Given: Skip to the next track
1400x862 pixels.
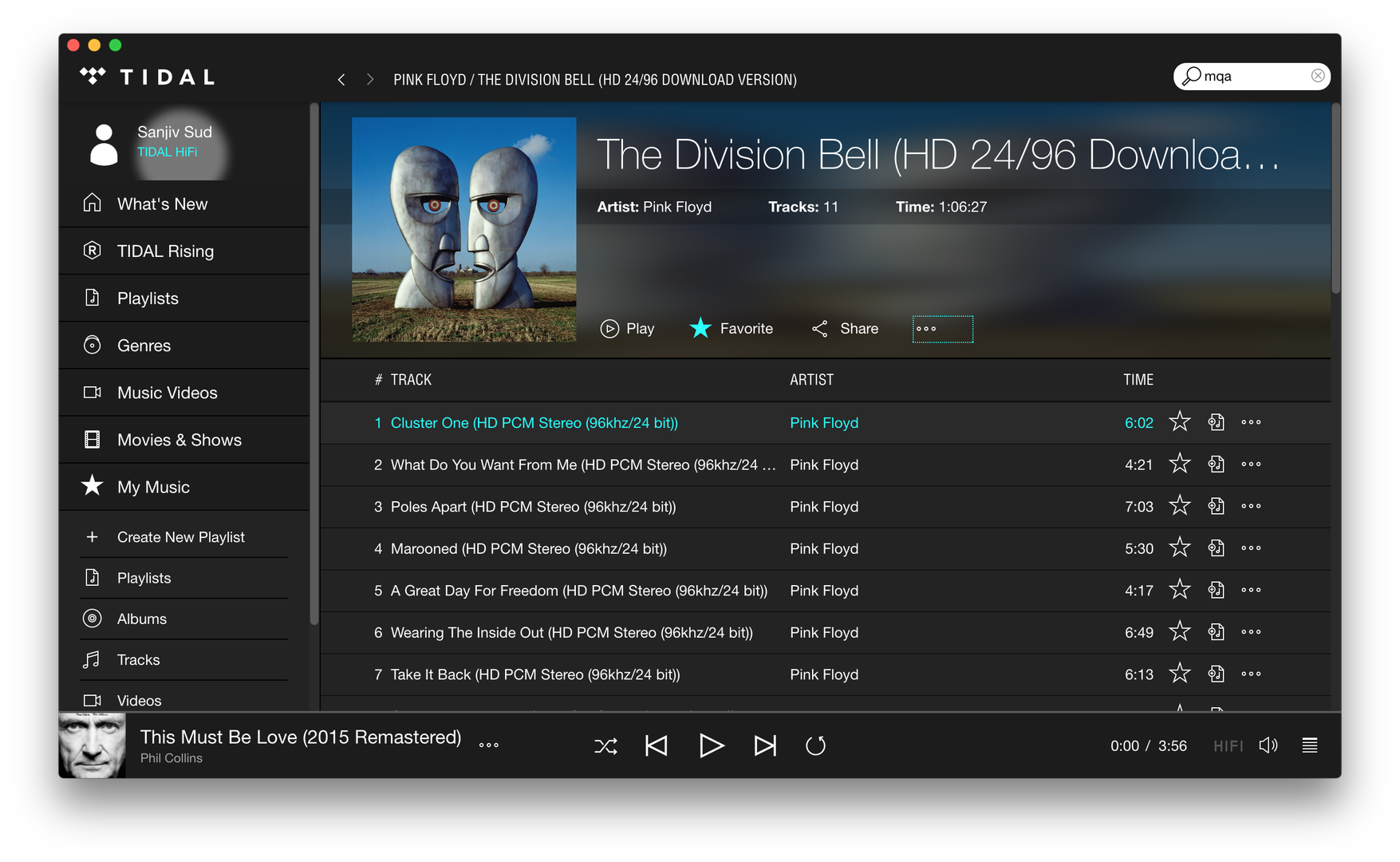Looking at the screenshot, I should pos(764,746).
